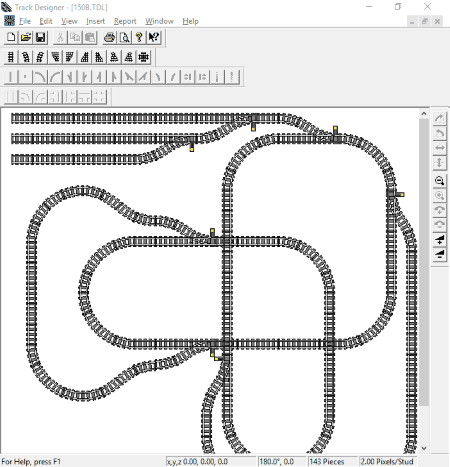
Task: Select the fifth track palette button
Action: [x=70, y=57]
